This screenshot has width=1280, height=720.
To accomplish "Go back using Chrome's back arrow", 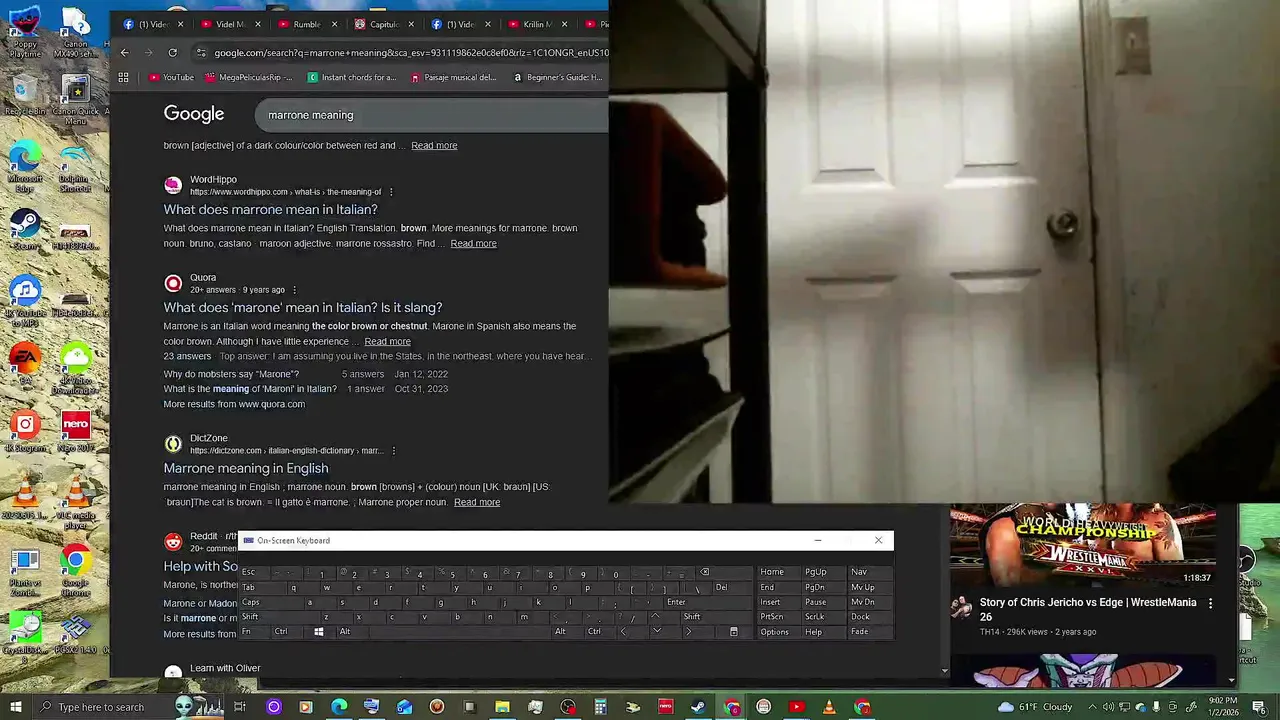I will click(124, 52).
